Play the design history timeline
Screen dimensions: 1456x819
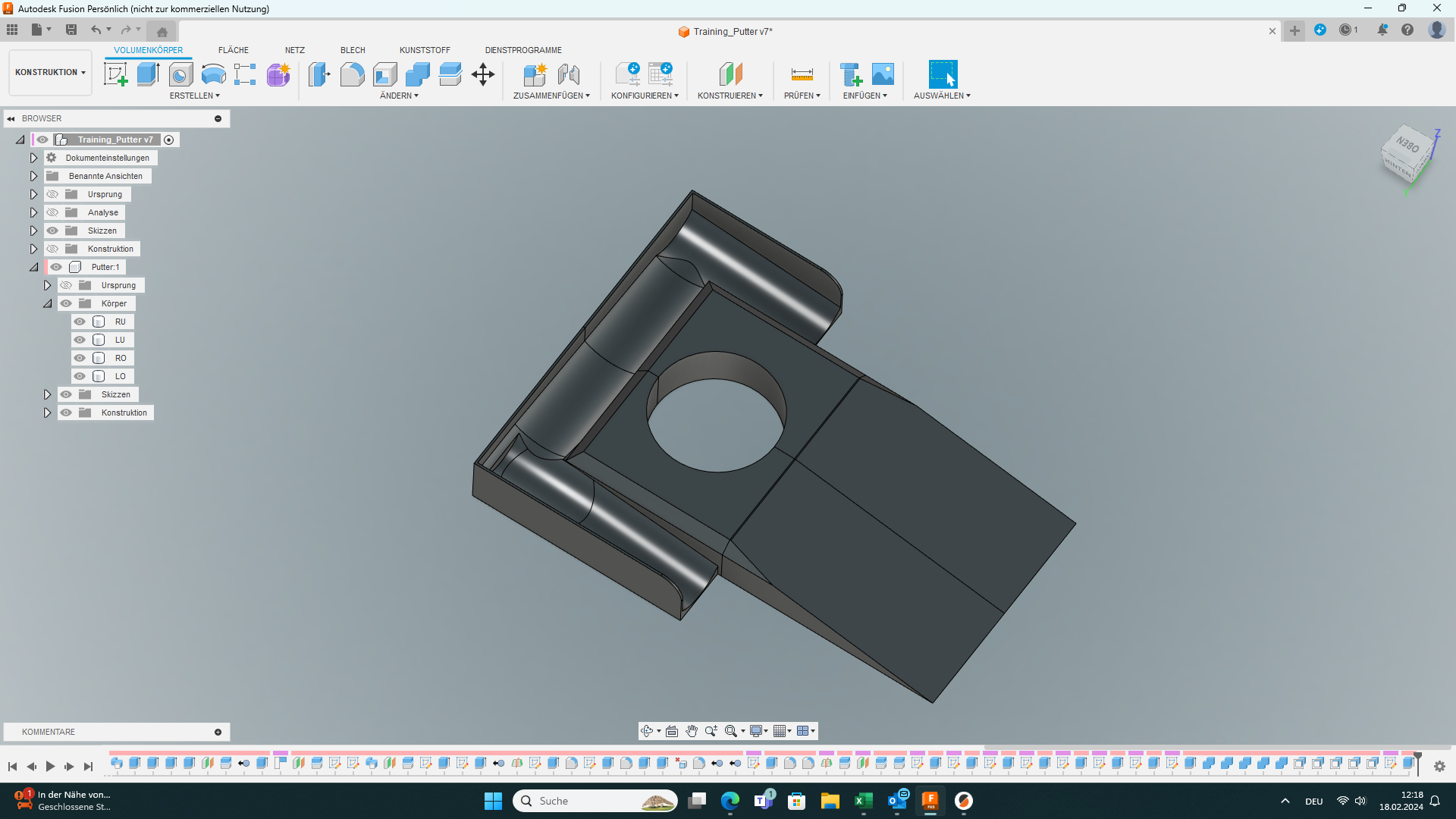[x=50, y=767]
